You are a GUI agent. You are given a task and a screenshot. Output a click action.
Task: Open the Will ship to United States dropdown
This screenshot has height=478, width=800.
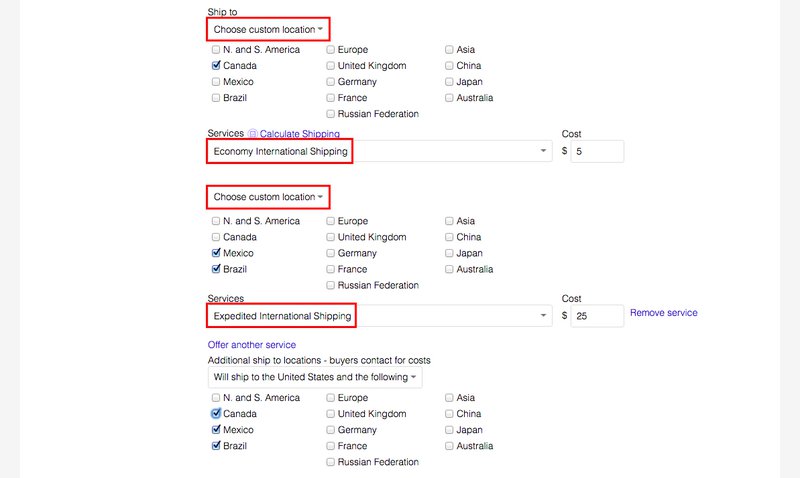[315, 378]
